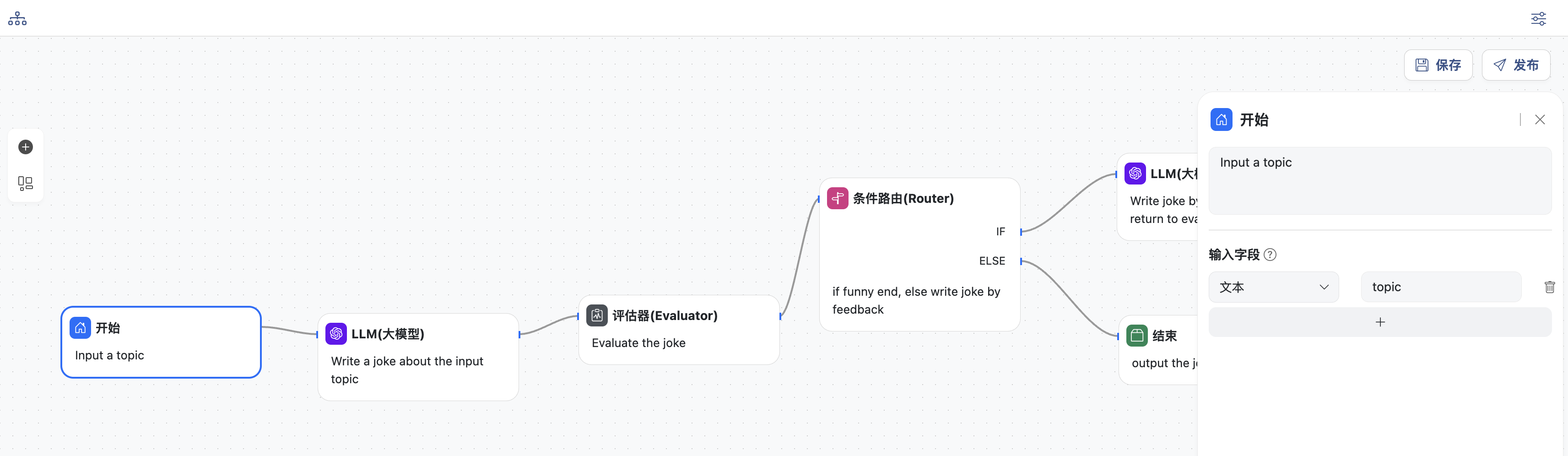Viewport: 1568px width, 456px height.
Task: Delete the topic input field with trash icon
Action: (1549, 287)
